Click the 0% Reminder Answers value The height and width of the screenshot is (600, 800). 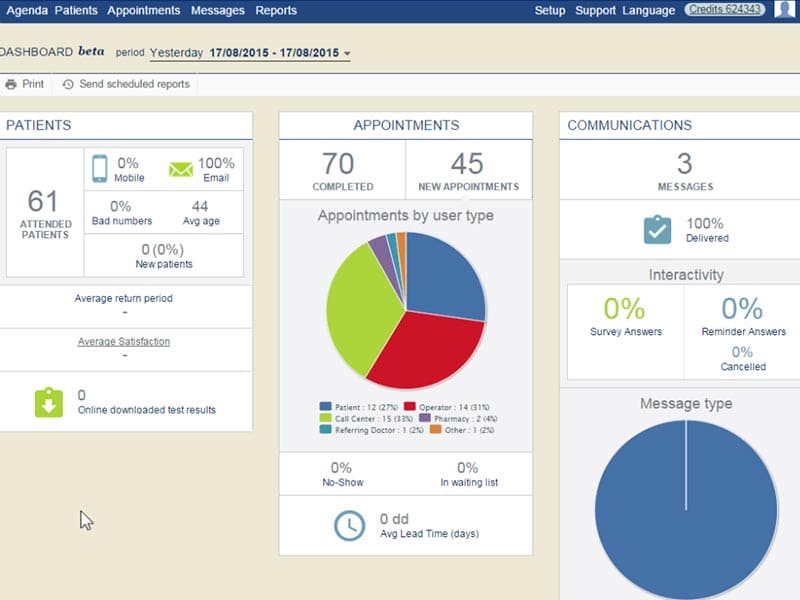pos(742,309)
